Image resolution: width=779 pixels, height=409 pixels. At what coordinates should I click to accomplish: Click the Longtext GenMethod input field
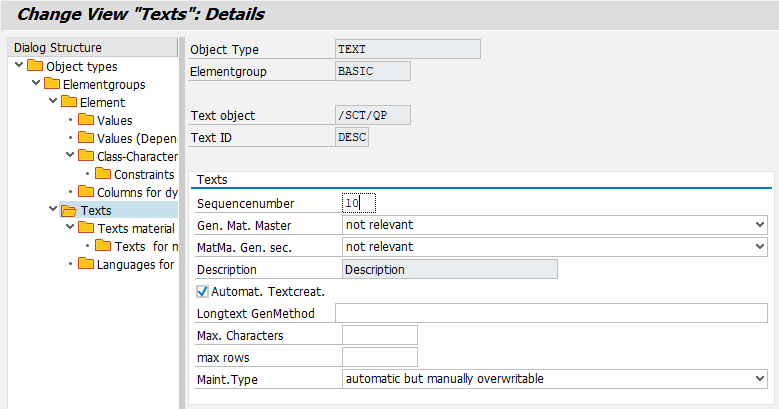click(x=550, y=313)
